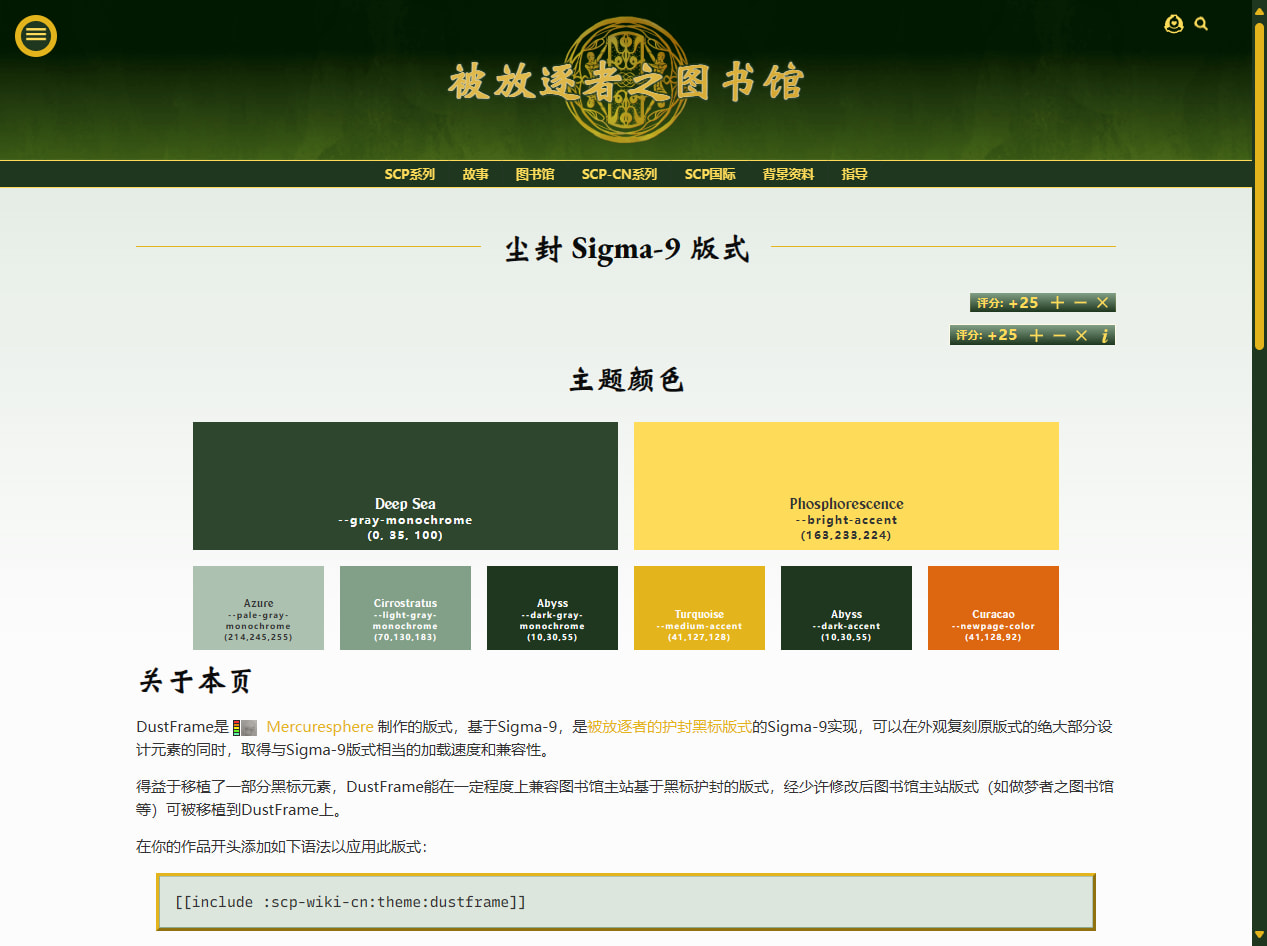Open the search magnifier icon
Viewport: 1267px width, 946px height.
[1201, 24]
